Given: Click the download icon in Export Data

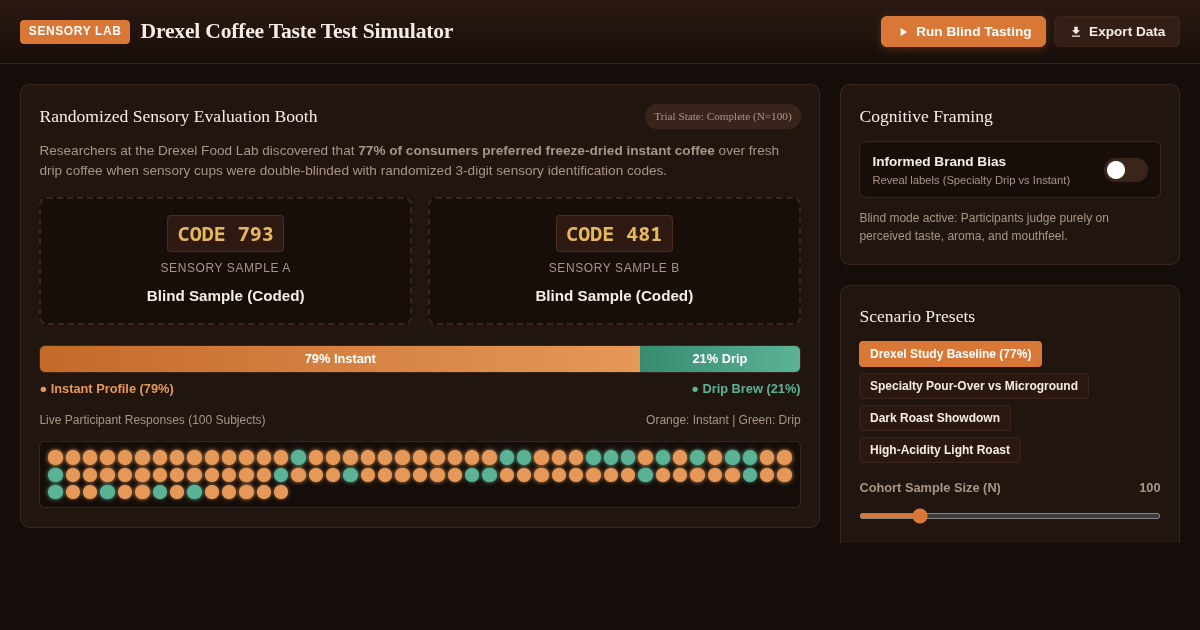Looking at the screenshot, I should pyautogui.click(x=1076, y=32).
